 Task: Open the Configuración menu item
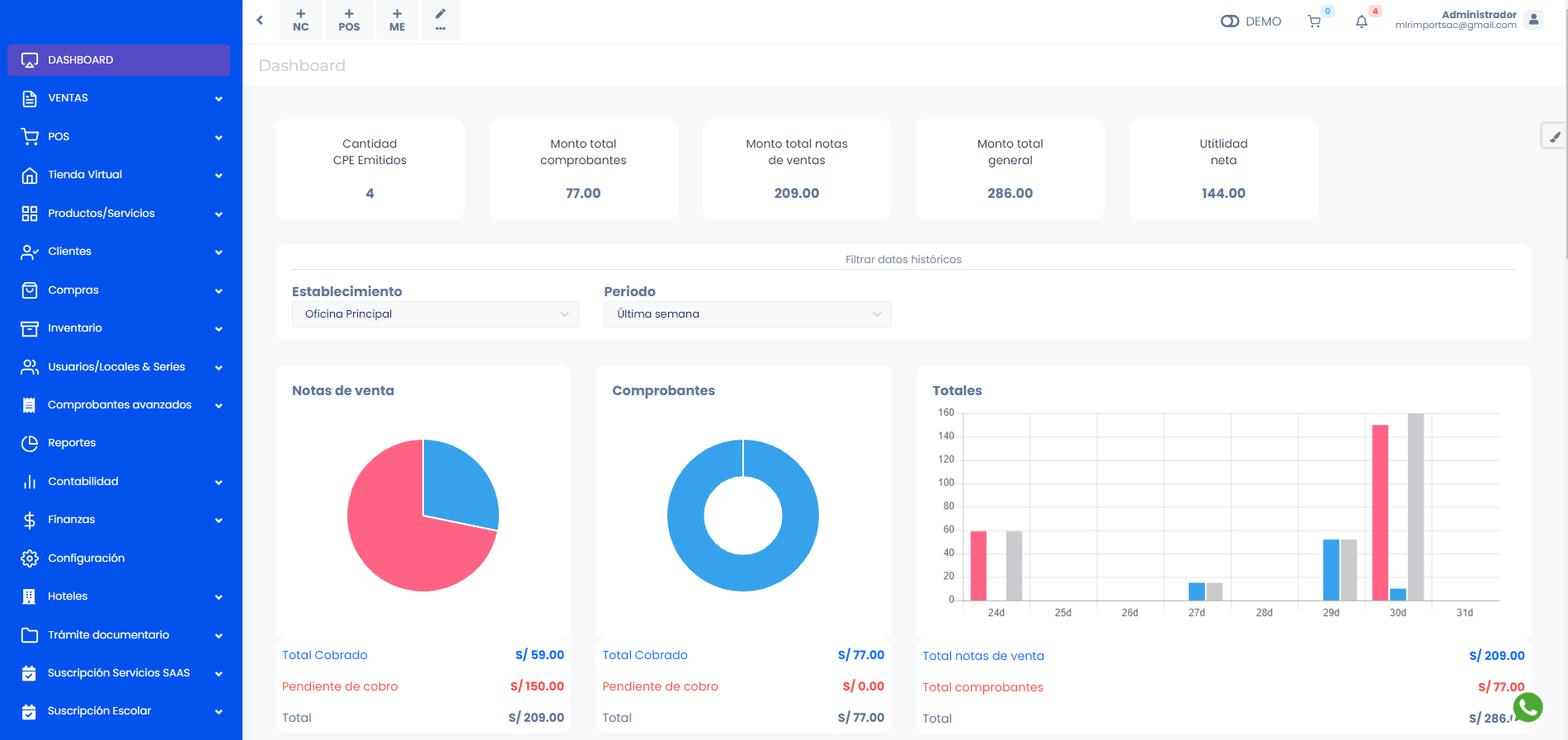[119, 559]
